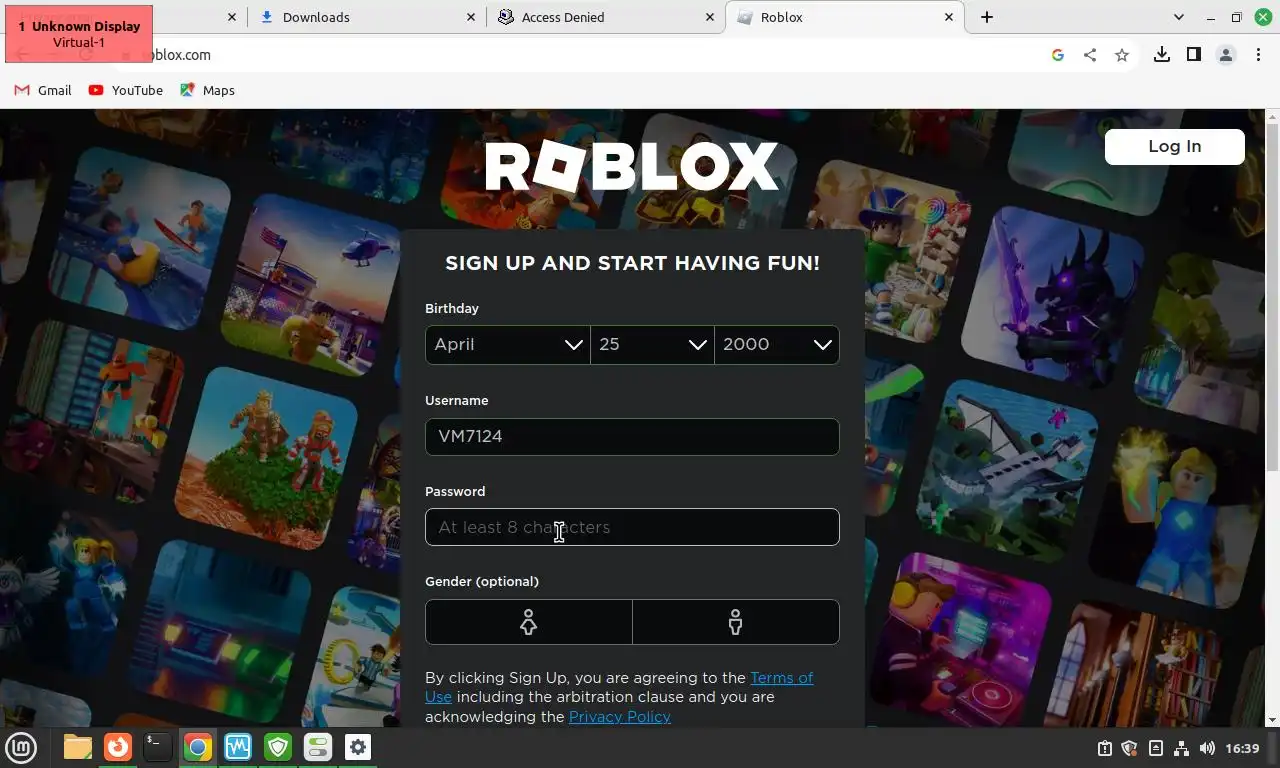This screenshot has height=768, width=1280.
Task: Bookmark this page with star icon
Action: tap(1122, 55)
